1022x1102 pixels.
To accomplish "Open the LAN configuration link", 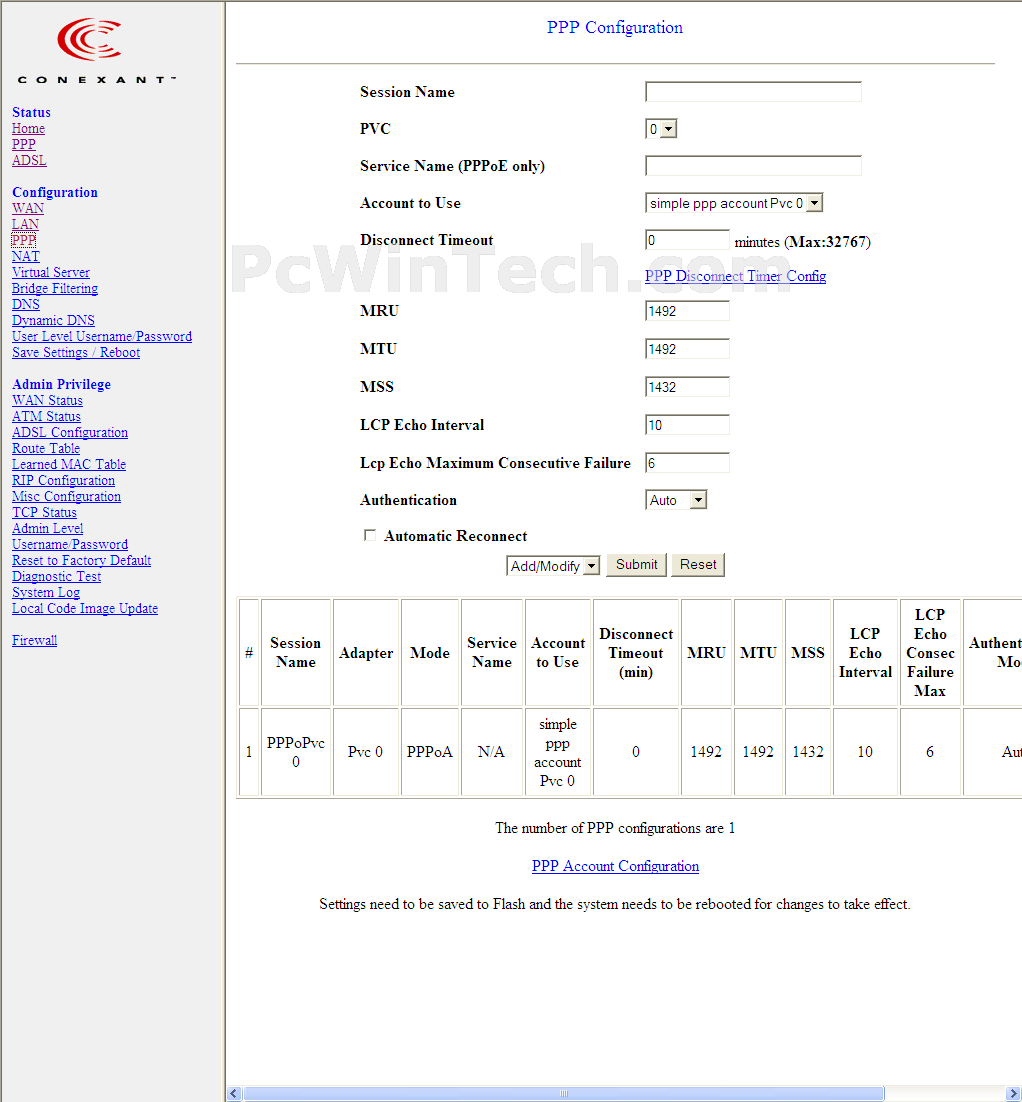I will [25, 224].
